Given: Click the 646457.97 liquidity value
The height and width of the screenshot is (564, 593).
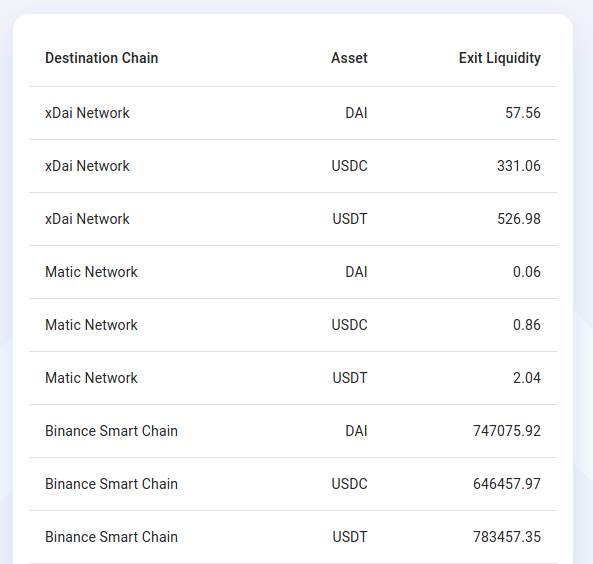Looking at the screenshot, I should pos(507,484).
